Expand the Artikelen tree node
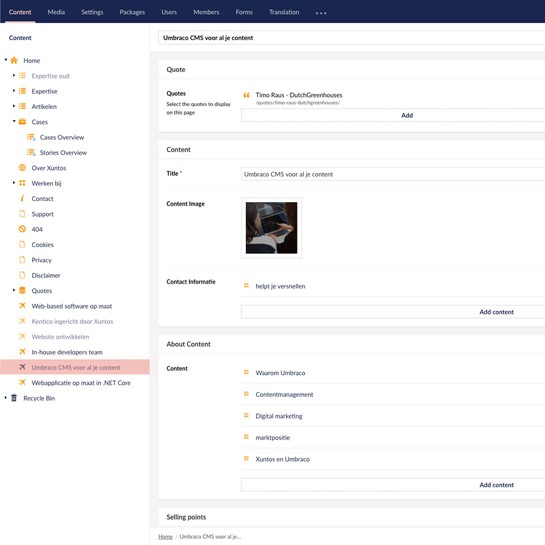Viewport: 545px width, 545px height. click(x=14, y=106)
